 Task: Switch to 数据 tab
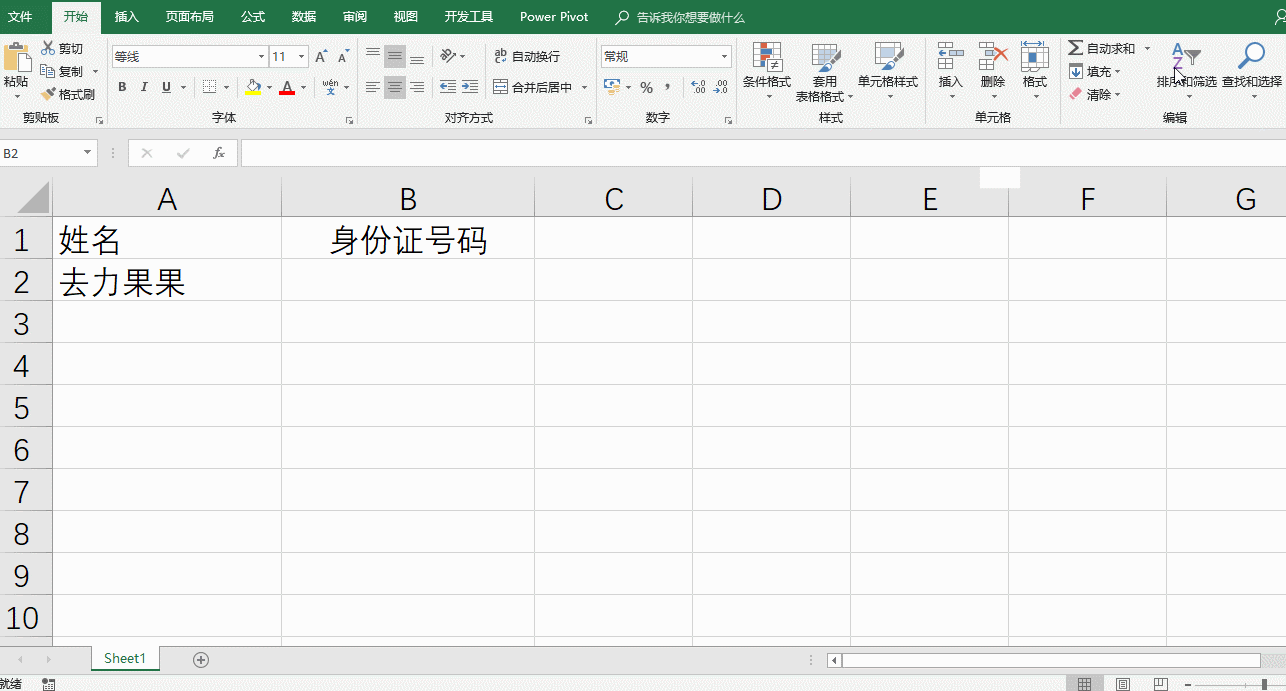click(304, 17)
